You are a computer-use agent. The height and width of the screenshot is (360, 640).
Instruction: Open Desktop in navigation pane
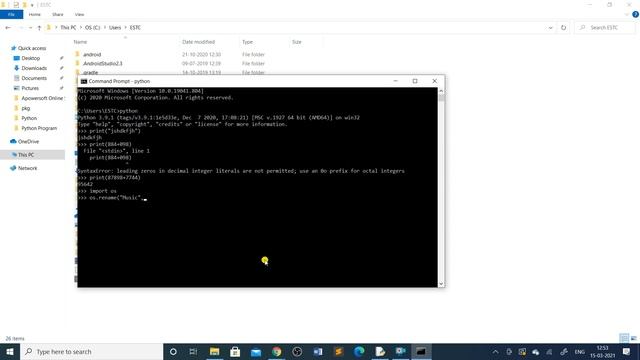[31, 58]
